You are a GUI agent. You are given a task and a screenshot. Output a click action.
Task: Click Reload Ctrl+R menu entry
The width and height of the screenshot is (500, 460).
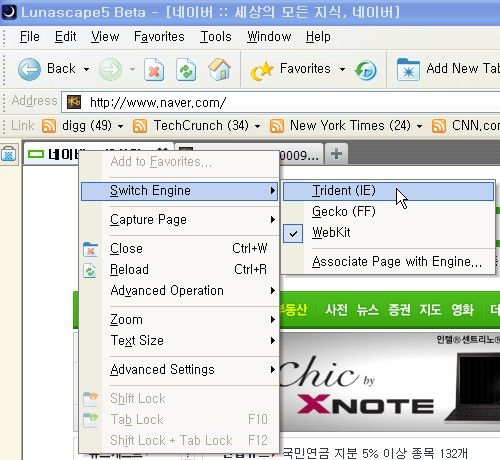click(179, 270)
